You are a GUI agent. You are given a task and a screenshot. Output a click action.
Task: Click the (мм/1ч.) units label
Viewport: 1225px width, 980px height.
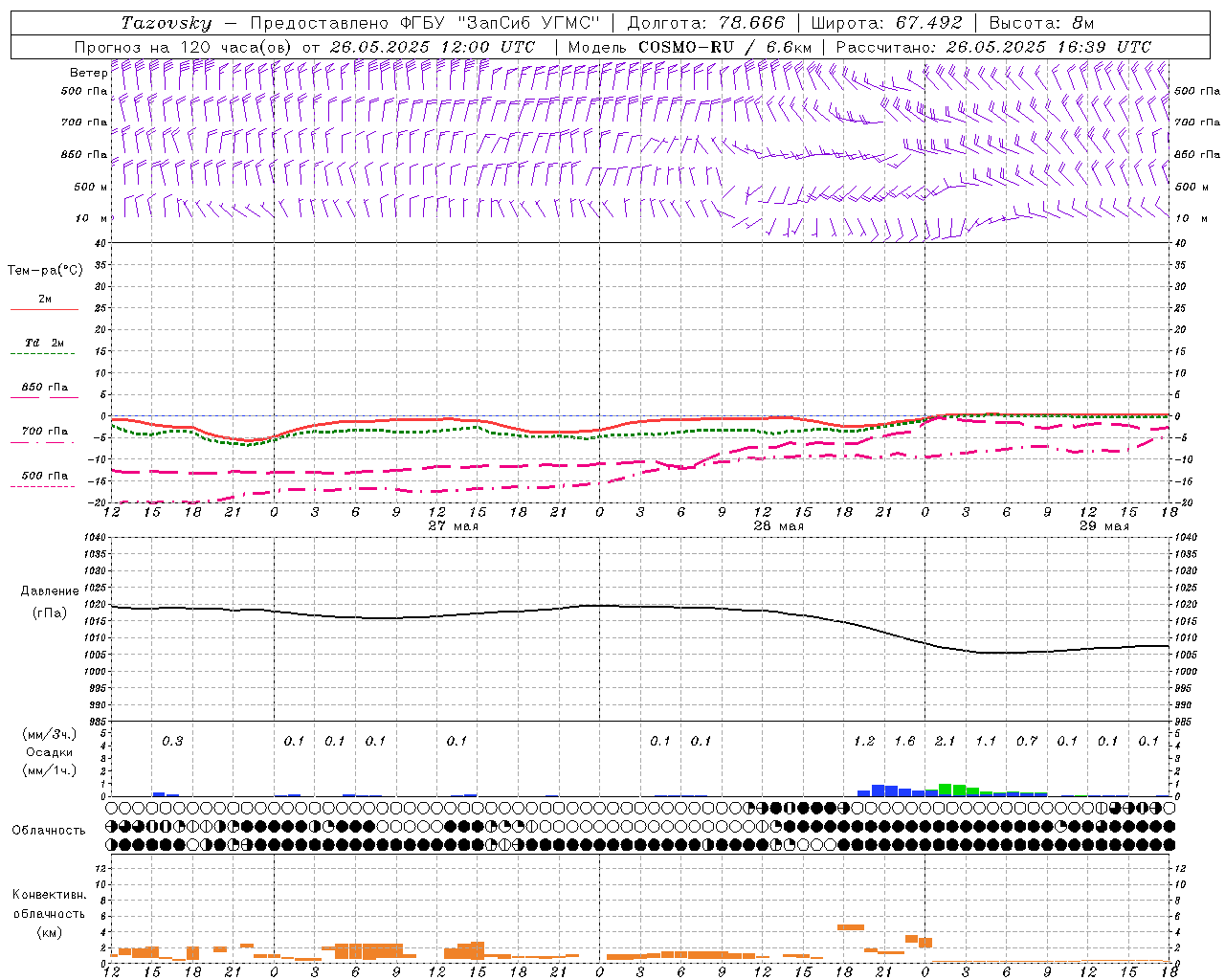[50, 770]
